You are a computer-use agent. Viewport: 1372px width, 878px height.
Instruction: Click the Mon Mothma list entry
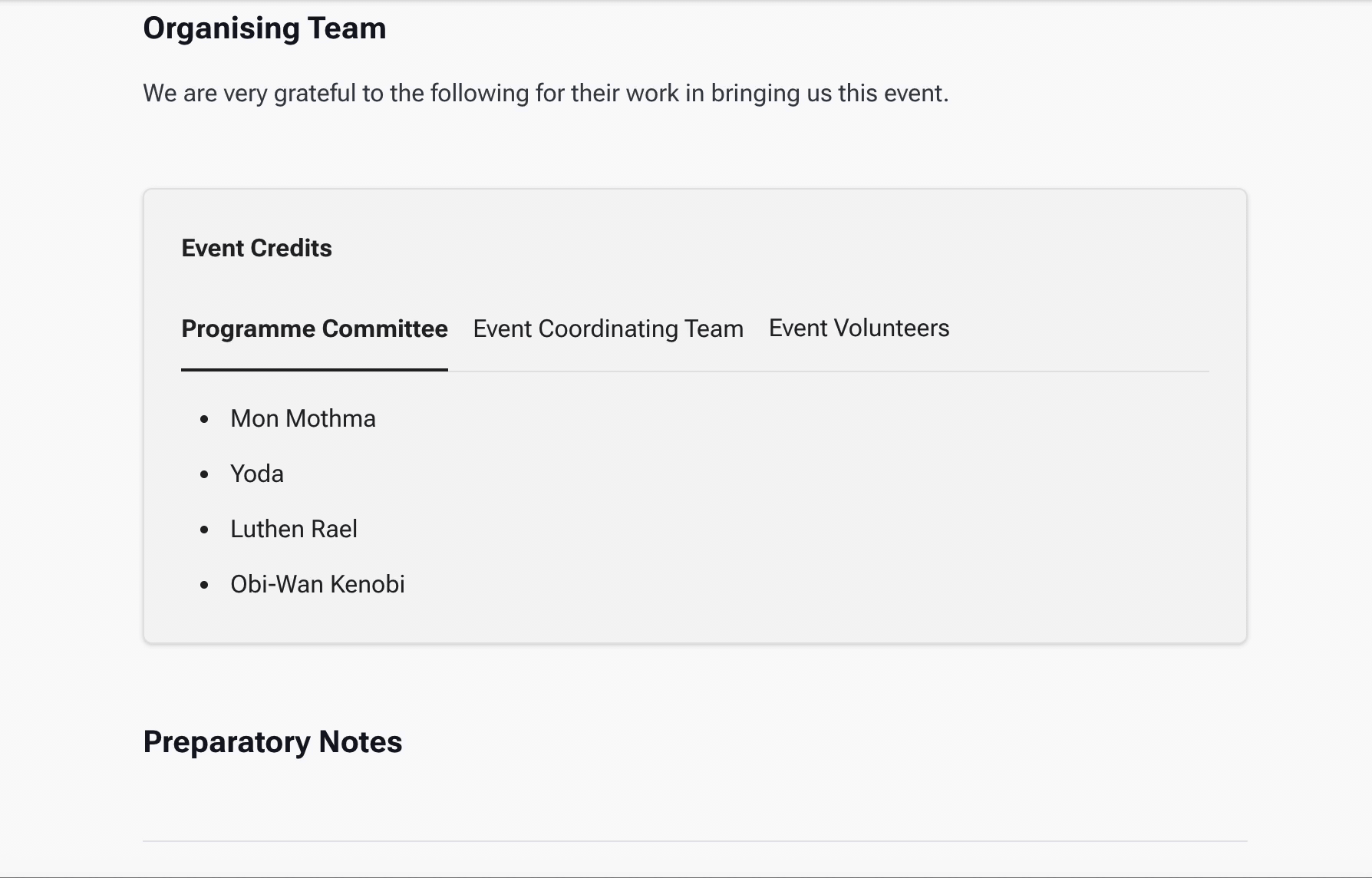tap(303, 418)
